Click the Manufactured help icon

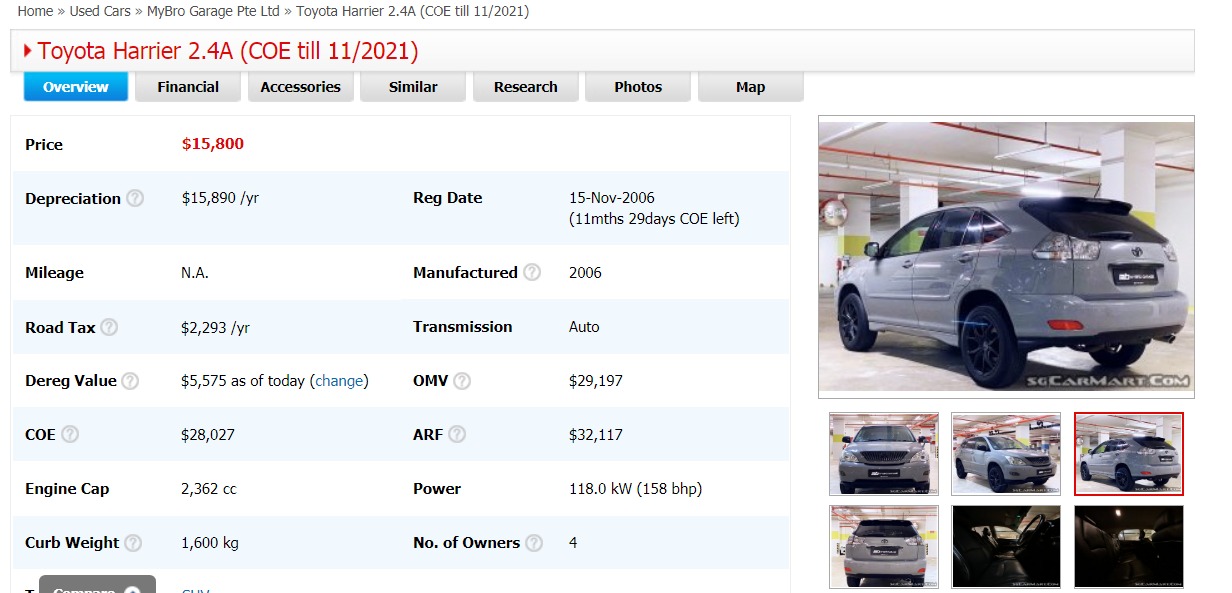[532, 273]
